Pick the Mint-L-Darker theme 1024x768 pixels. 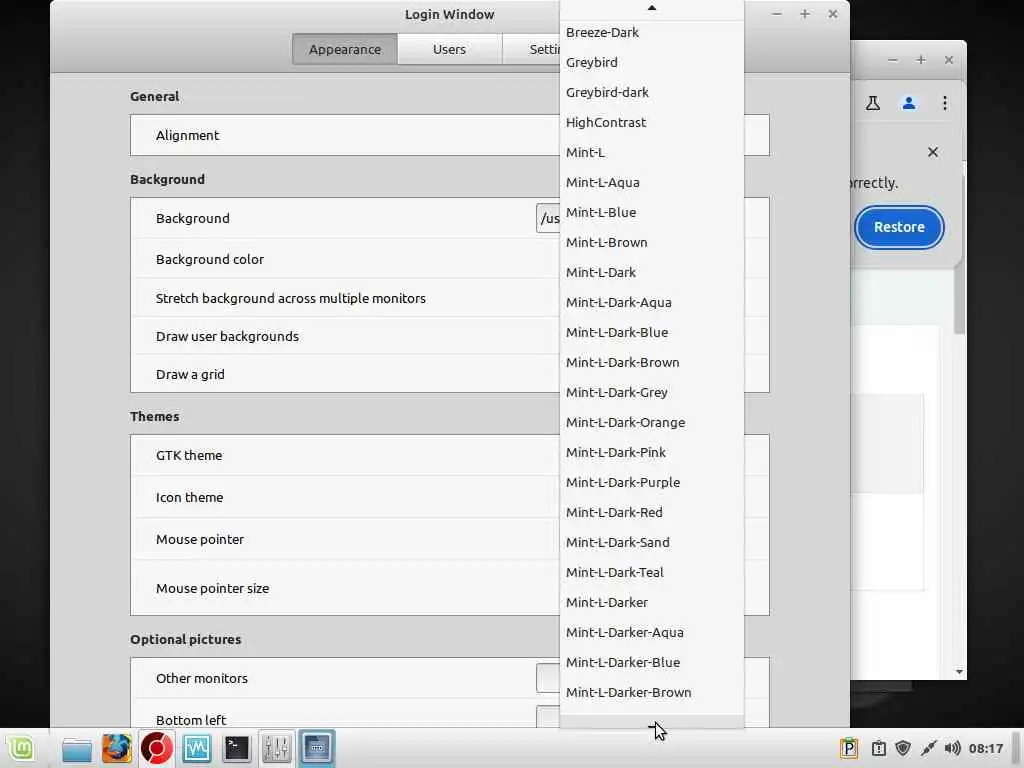tap(652, 603)
